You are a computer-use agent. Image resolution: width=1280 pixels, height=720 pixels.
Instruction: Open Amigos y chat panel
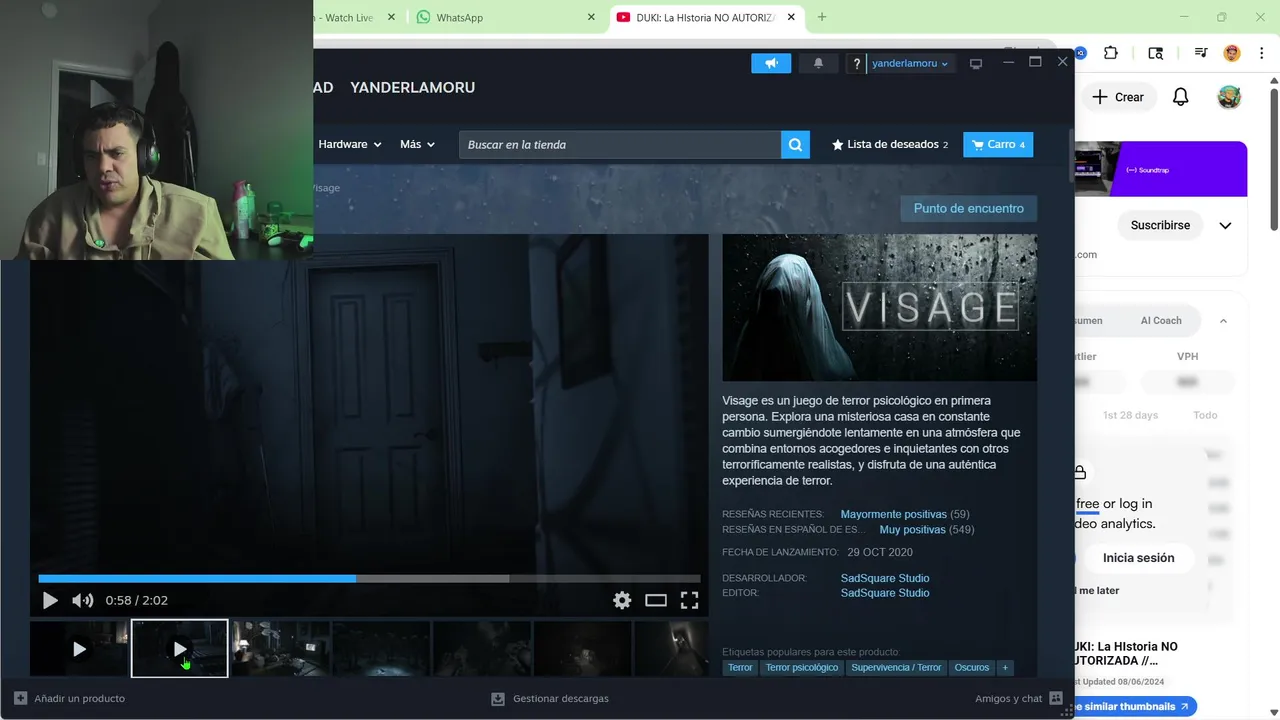pyautogui.click(x=1018, y=698)
